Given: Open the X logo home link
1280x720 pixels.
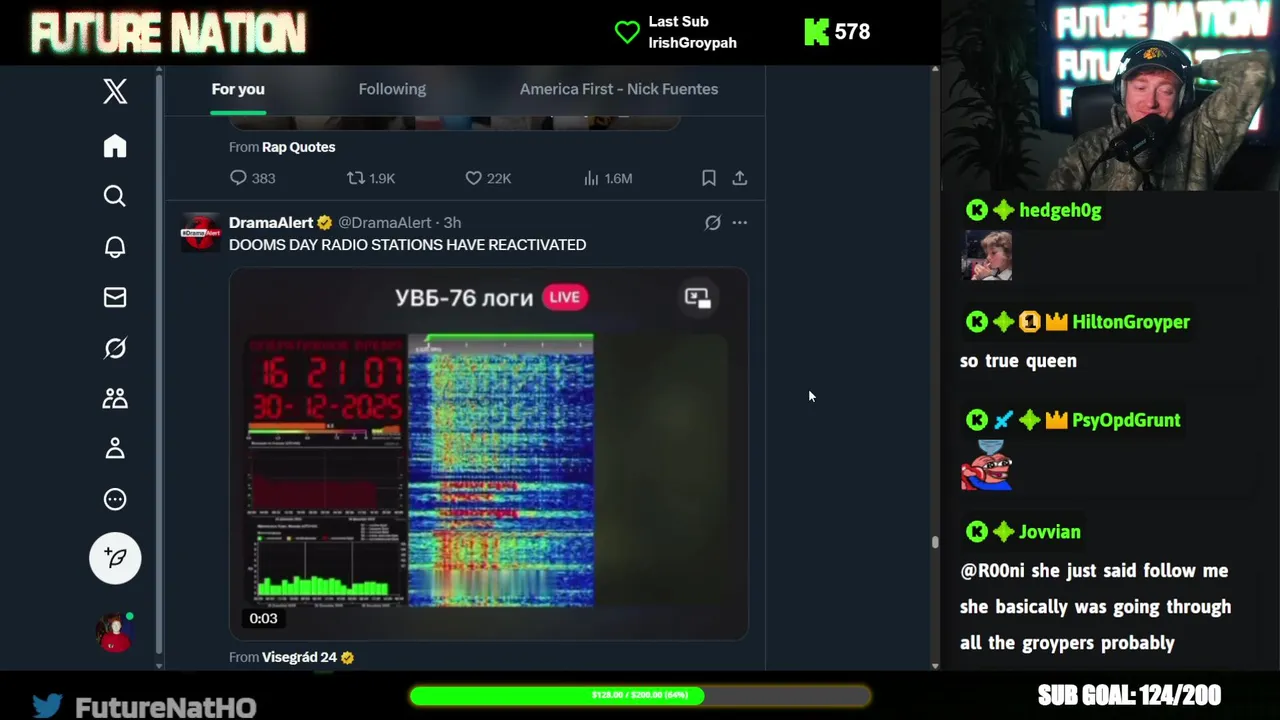Looking at the screenshot, I should [115, 91].
